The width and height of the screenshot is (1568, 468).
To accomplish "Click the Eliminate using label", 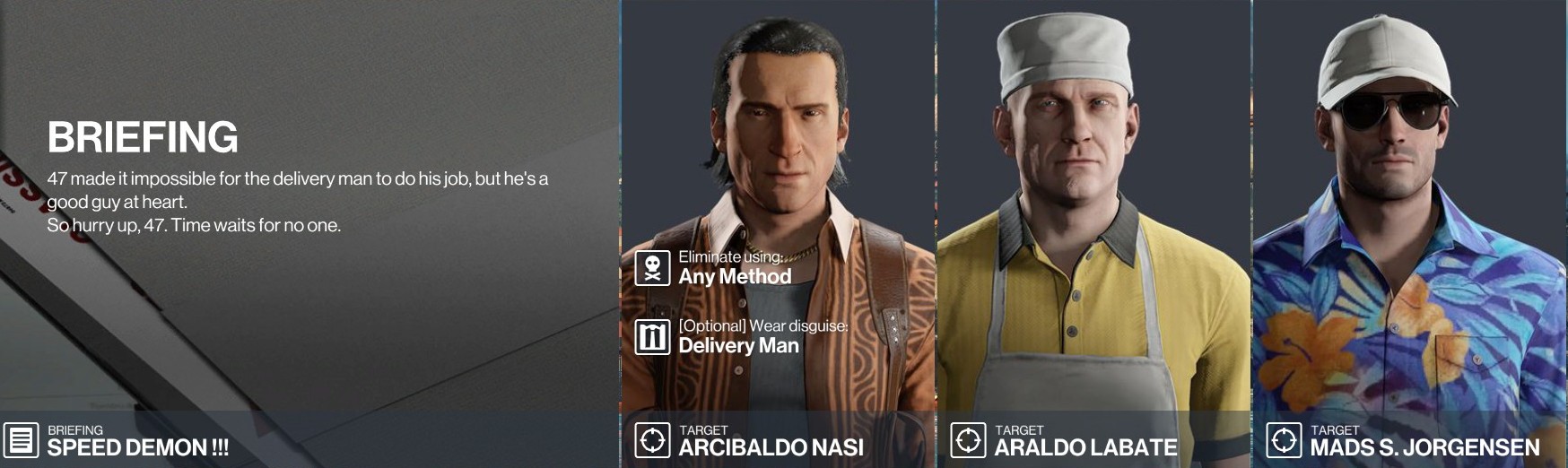I will pyautogui.click(x=730, y=256).
